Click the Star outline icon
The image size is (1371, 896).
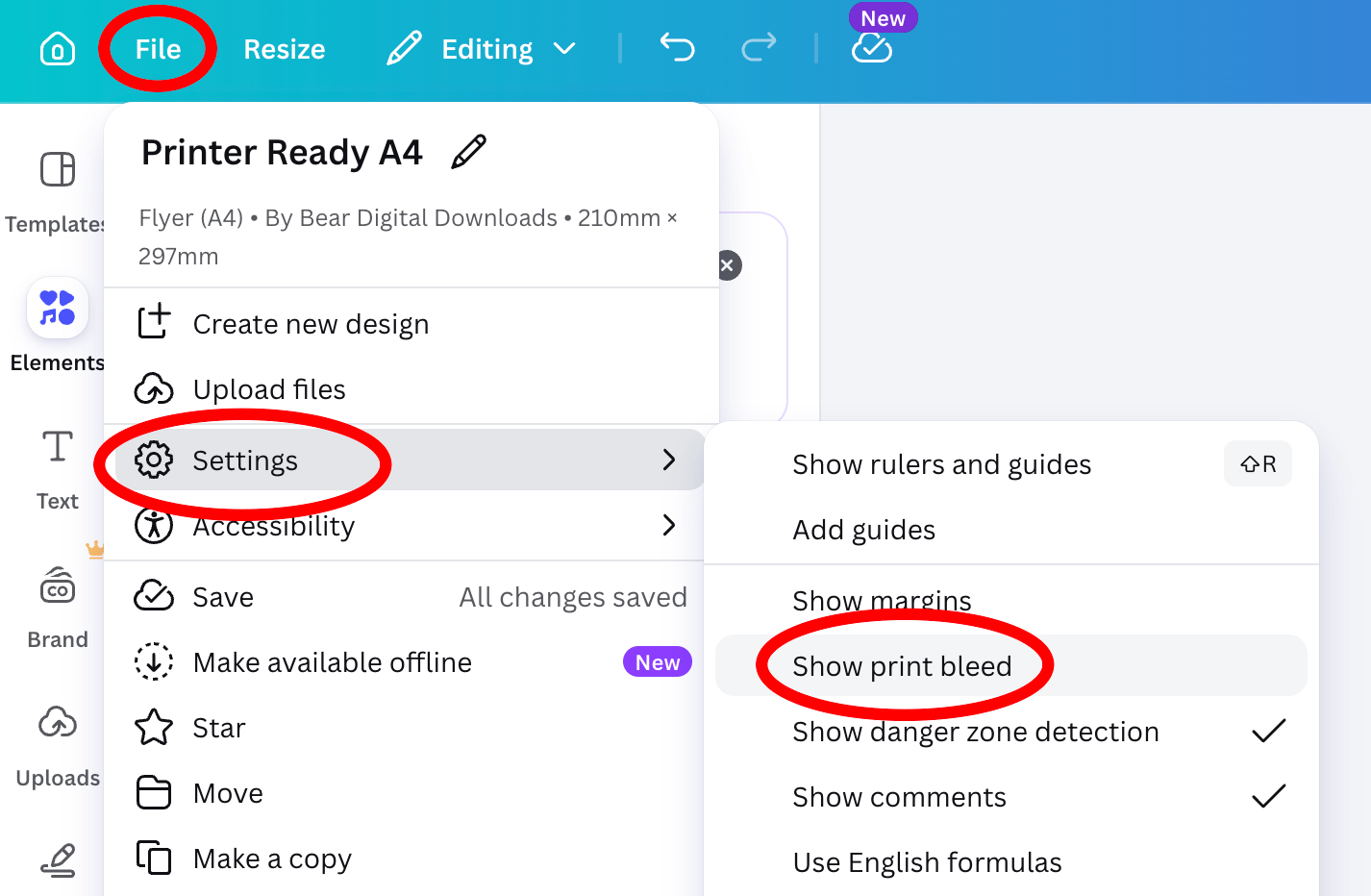click(x=154, y=727)
